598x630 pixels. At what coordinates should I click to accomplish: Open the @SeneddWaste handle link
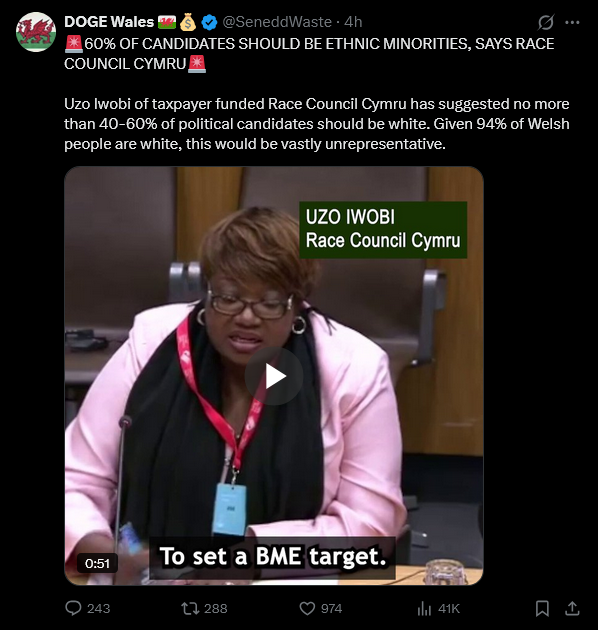point(277,22)
